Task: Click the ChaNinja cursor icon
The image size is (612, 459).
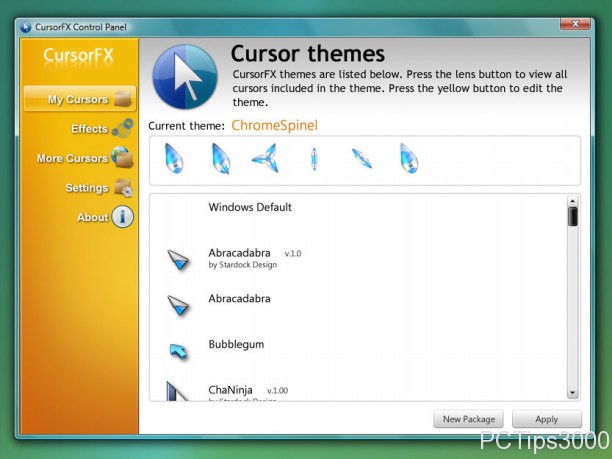Action: point(177,391)
